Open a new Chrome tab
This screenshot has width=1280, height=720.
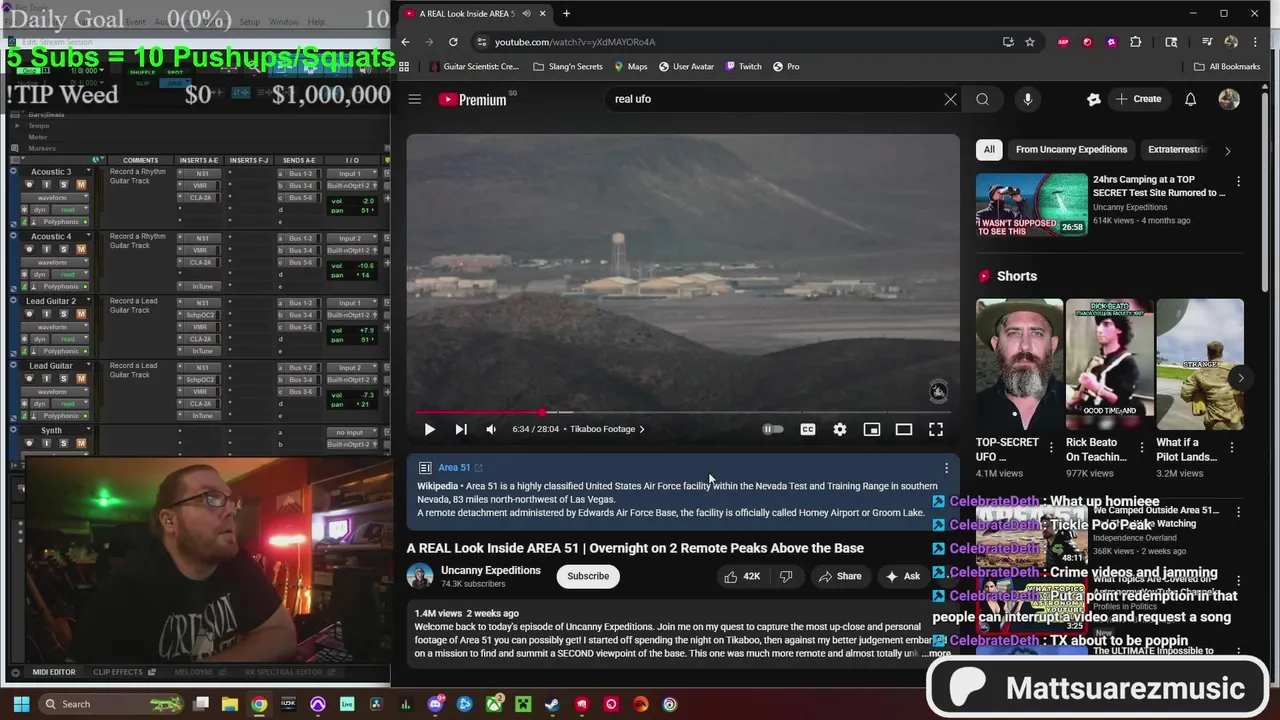click(x=566, y=13)
